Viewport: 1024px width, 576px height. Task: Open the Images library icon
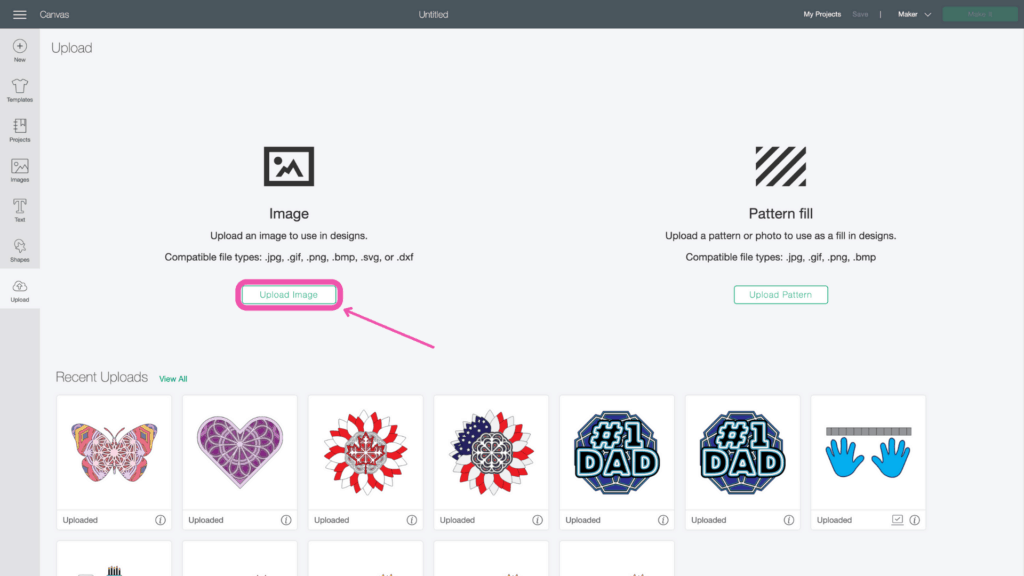[x=20, y=170]
